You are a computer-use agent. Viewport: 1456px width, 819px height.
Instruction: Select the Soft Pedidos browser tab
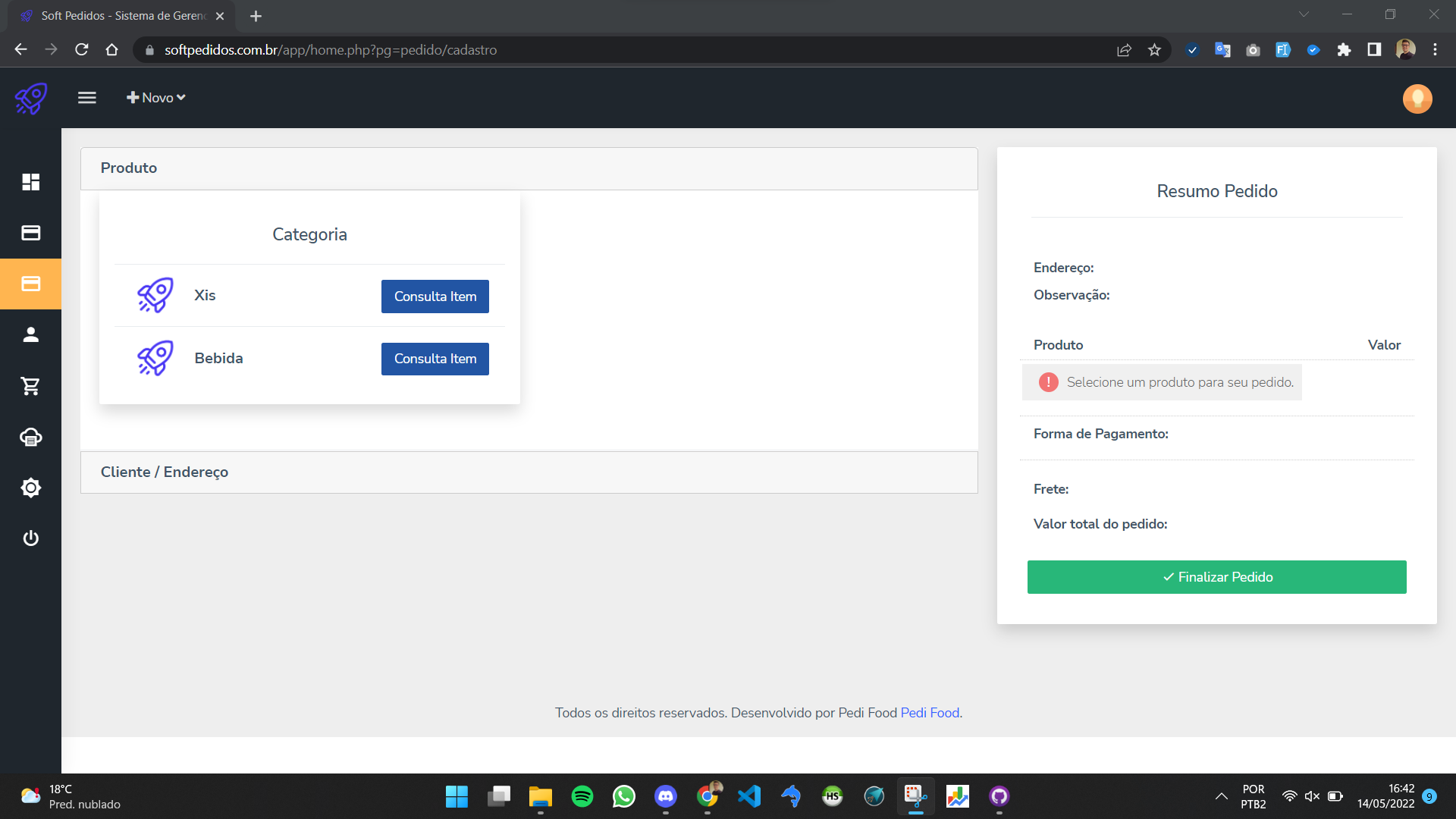coord(121,15)
